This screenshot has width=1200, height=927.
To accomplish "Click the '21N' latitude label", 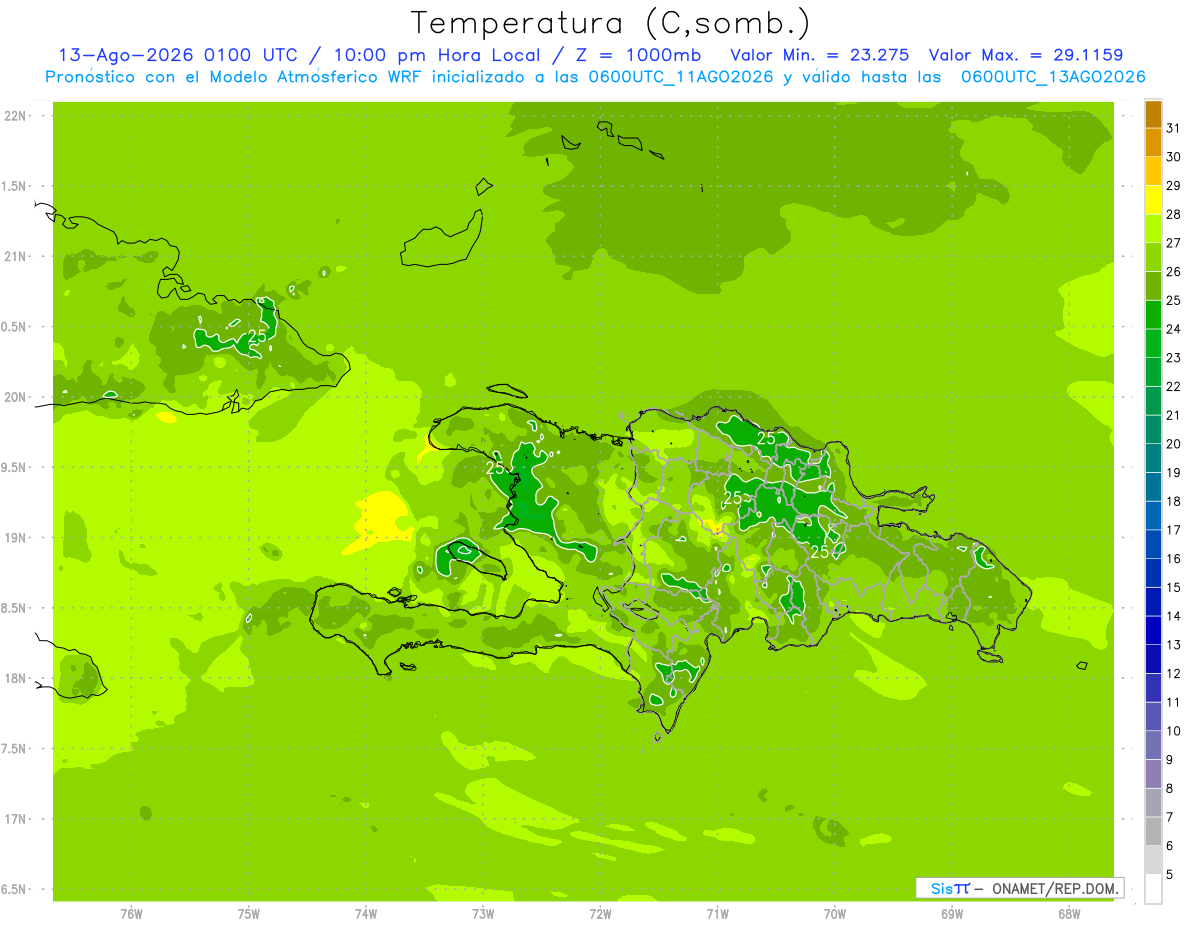I will click(15, 257).
